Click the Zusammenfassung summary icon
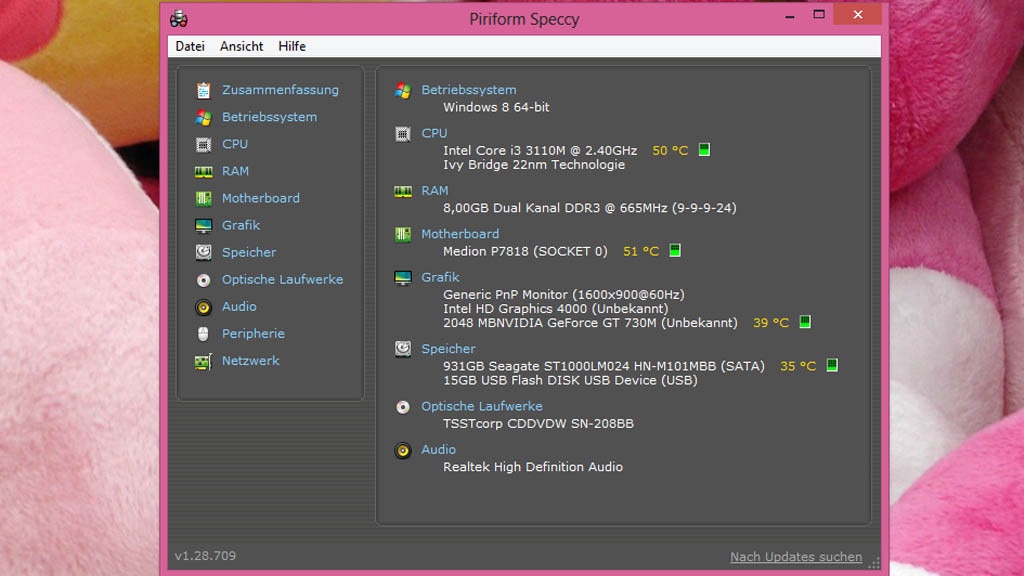The image size is (1024, 576). (x=203, y=90)
